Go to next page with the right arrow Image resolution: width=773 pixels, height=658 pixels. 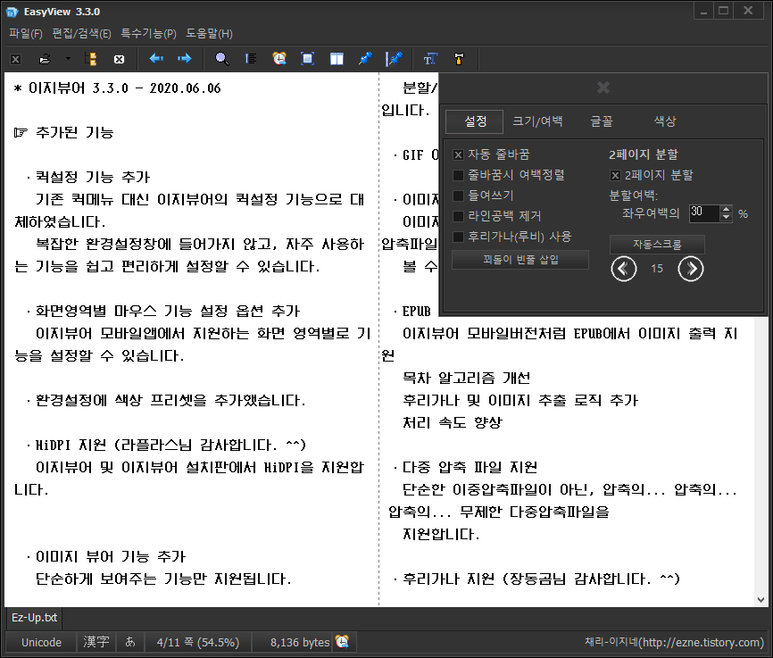point(185,59)
